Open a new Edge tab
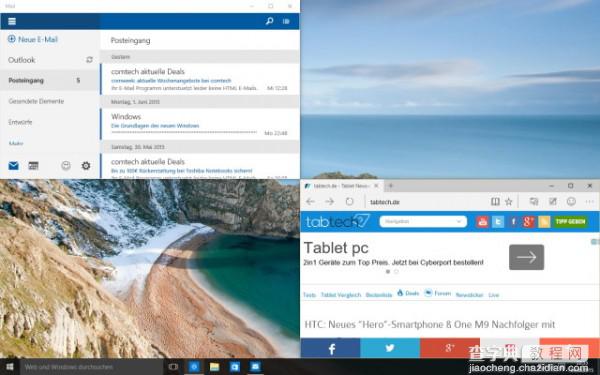600x375 pixels. (391, 186)
